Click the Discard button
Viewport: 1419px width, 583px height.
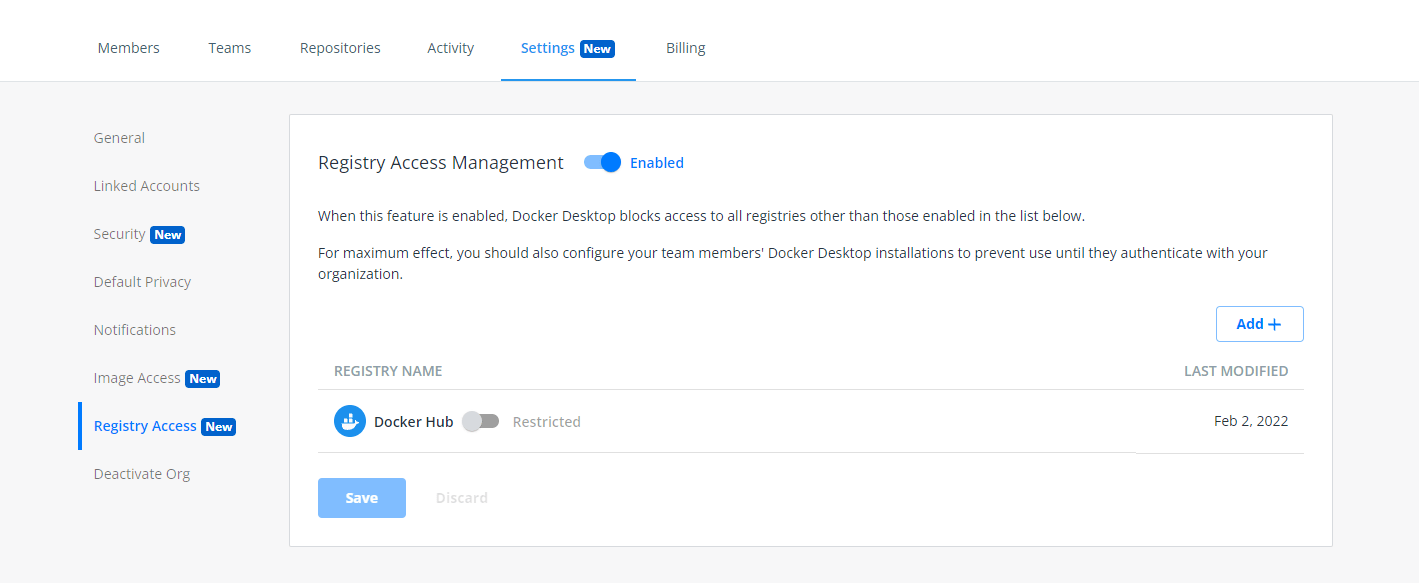point(461,497)
